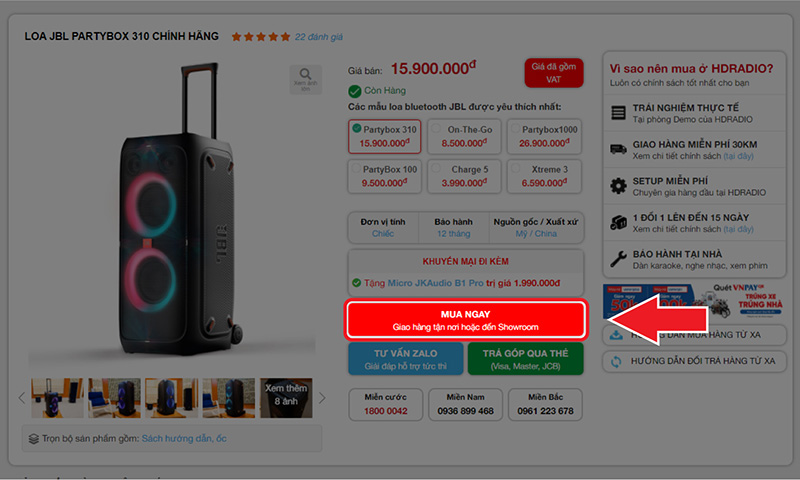Open the Xem thêm 8 ảnh thumbnail
Image resolution: width=800 pixels, height=480 pixels.
286,398
